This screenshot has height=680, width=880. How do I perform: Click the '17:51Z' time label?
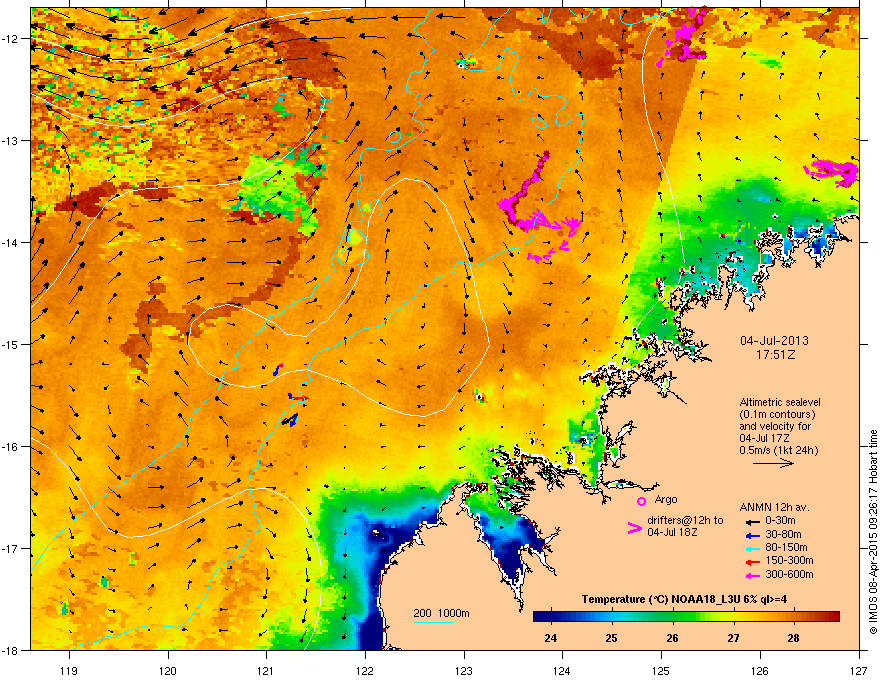click(x=776, y=355)
